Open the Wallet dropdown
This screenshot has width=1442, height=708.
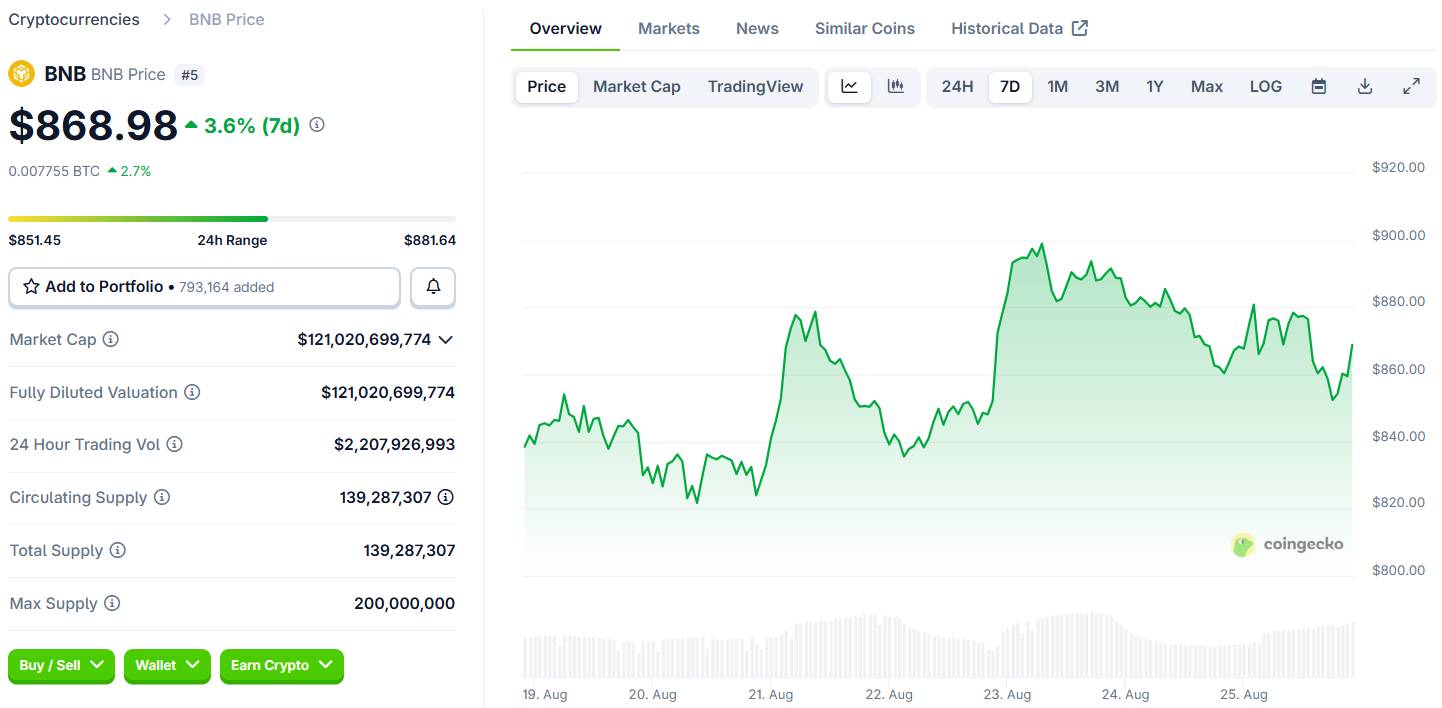click(x=167, y=666)
